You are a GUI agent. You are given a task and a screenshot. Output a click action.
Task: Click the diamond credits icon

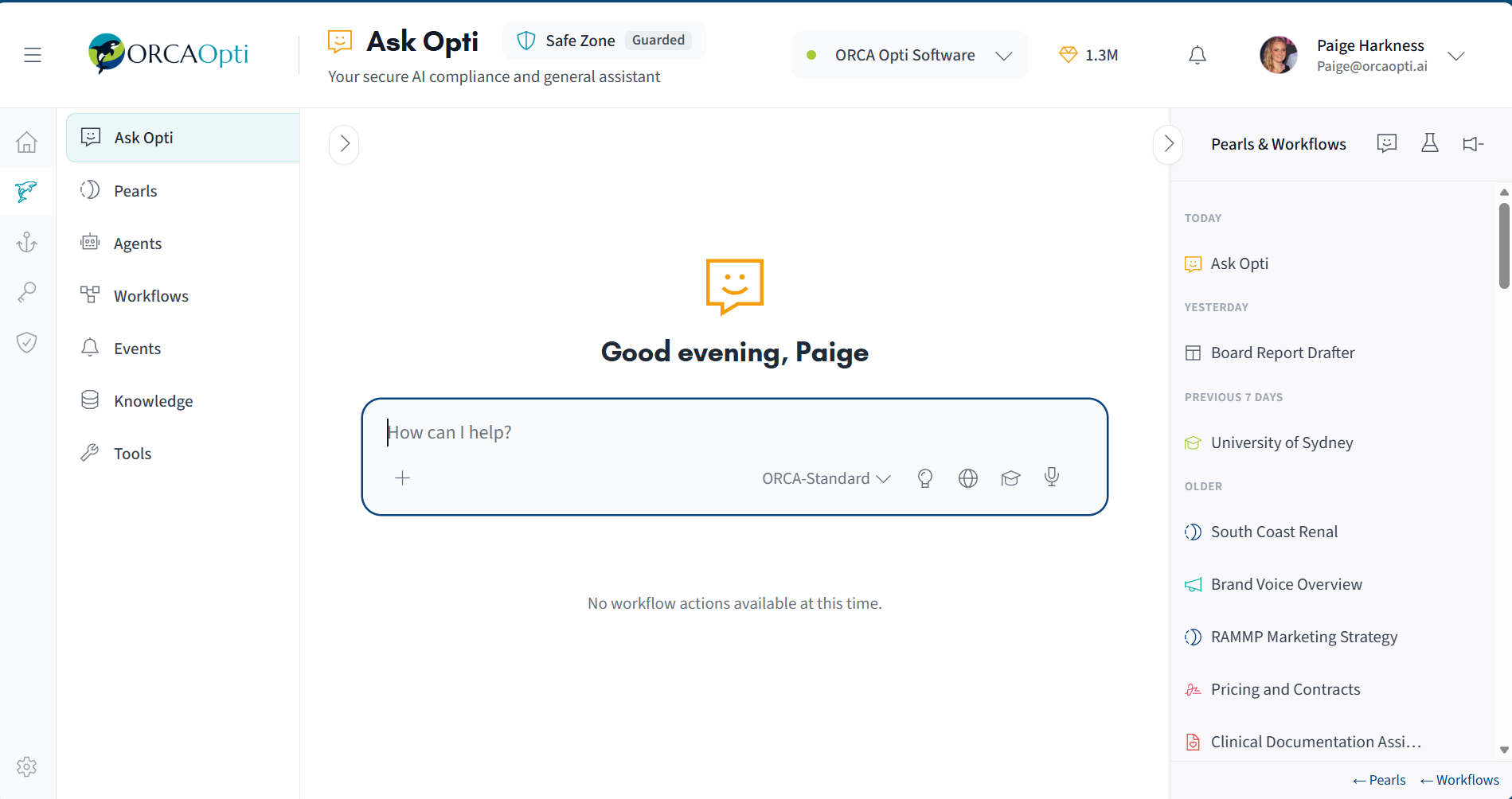1069,54
